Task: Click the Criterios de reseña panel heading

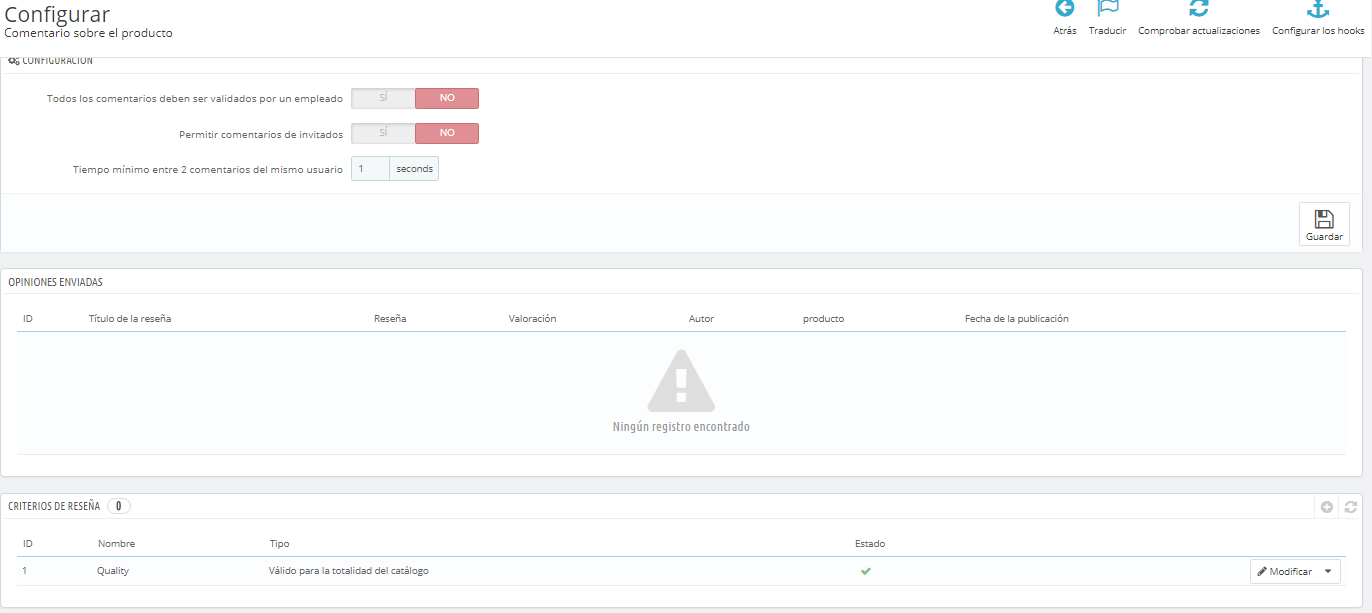Action: point(54,506)
